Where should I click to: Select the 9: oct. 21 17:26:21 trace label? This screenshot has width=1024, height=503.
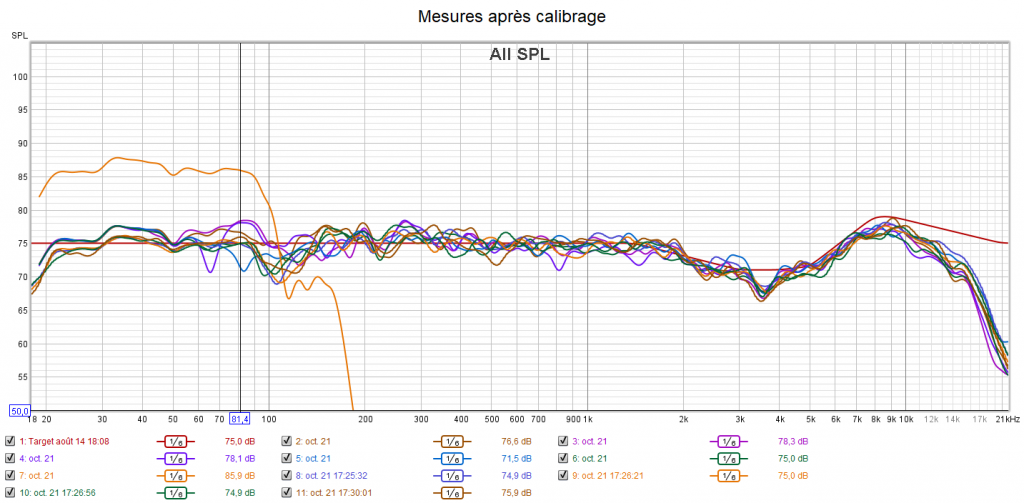(615, 475)
